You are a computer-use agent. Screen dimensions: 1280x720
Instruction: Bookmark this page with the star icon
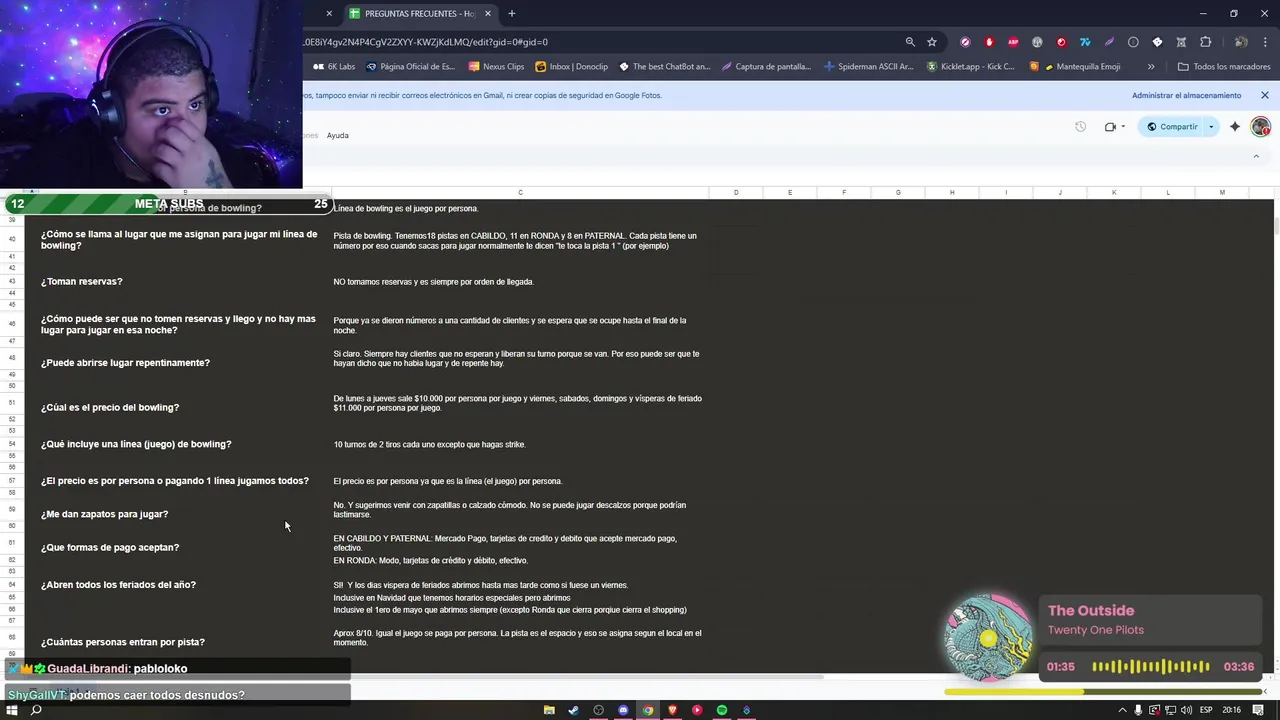click(x=932, y=42)
